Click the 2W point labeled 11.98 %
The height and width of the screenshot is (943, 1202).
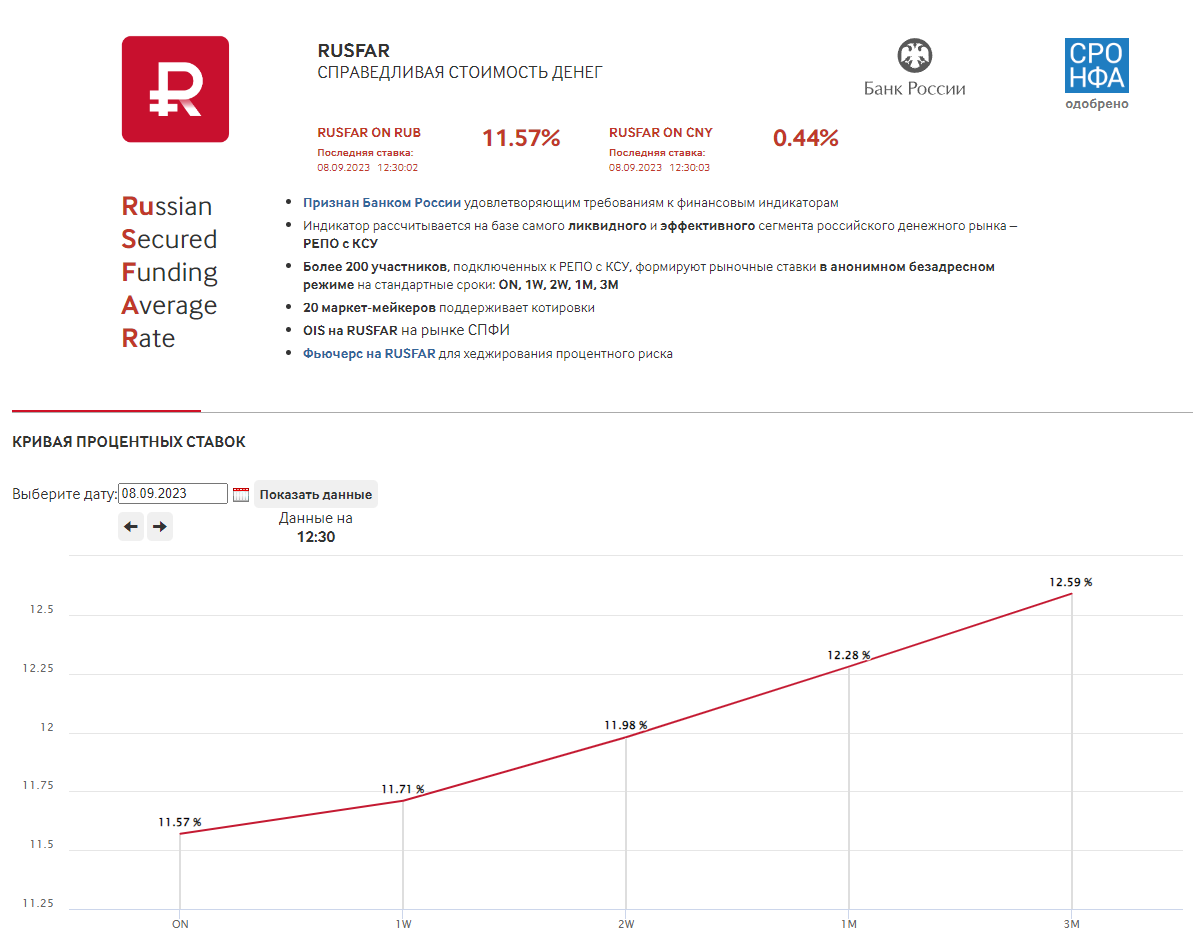(626, 737)
